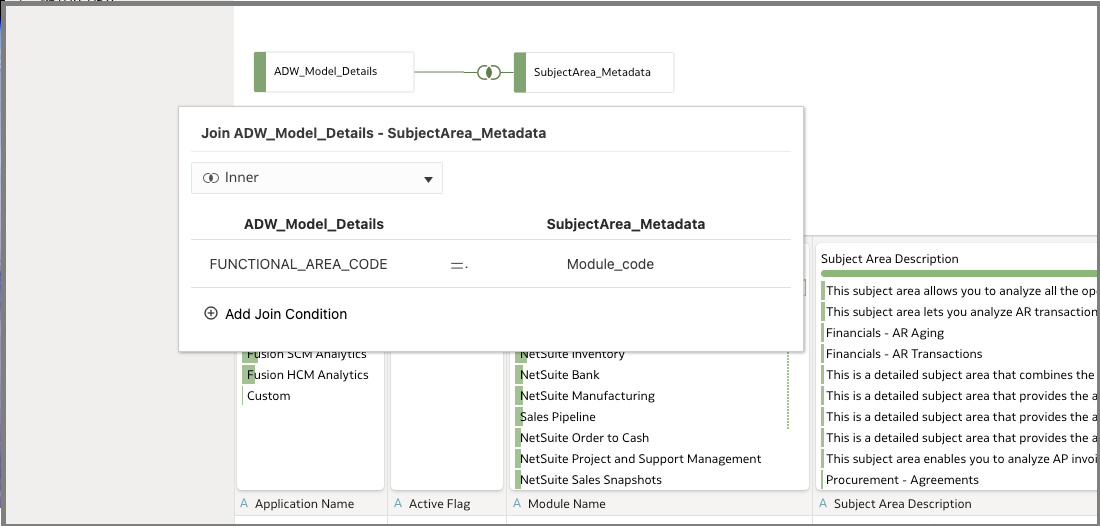Open the Inner join type dropdown

point(427,179)
